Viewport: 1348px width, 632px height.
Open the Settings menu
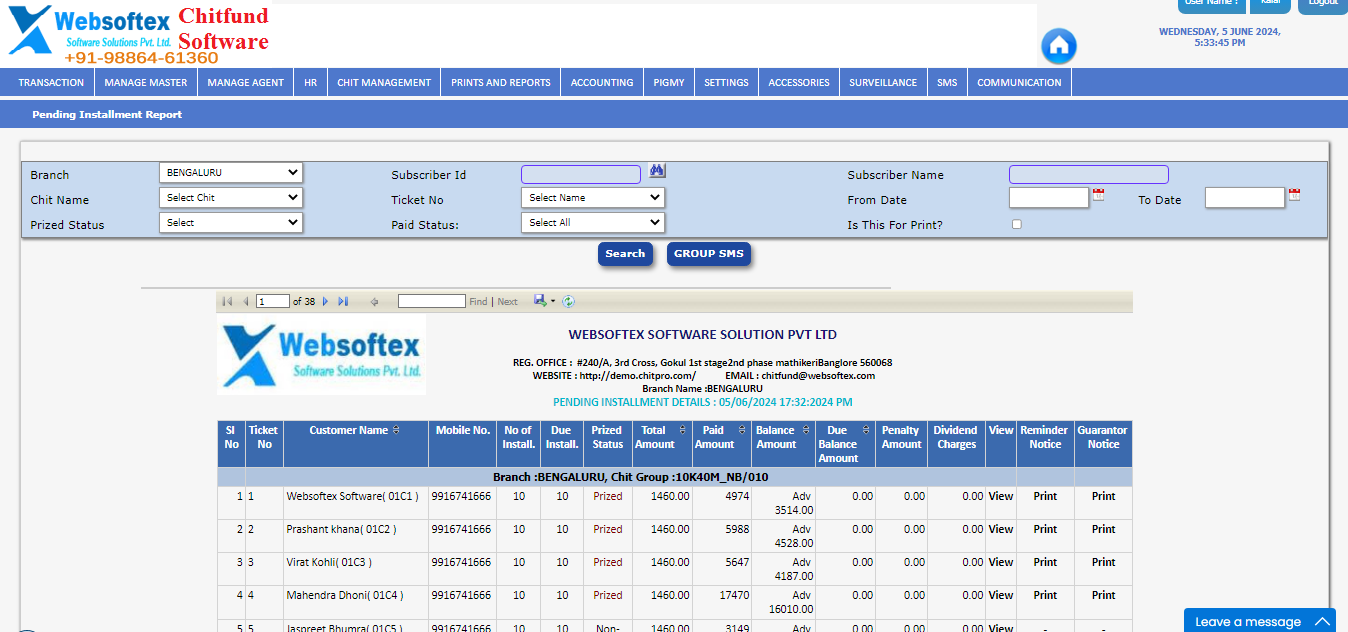(726, 83)
